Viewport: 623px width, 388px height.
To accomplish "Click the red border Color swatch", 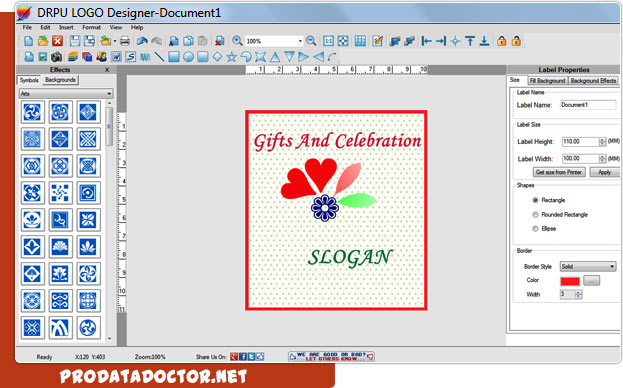I will tap(570, 281).
